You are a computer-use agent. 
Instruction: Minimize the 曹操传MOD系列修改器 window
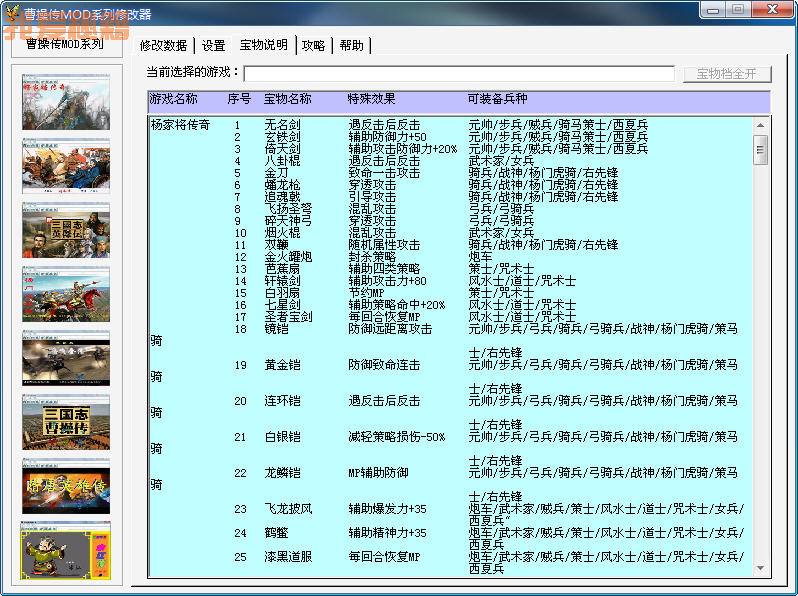(713, 10)
